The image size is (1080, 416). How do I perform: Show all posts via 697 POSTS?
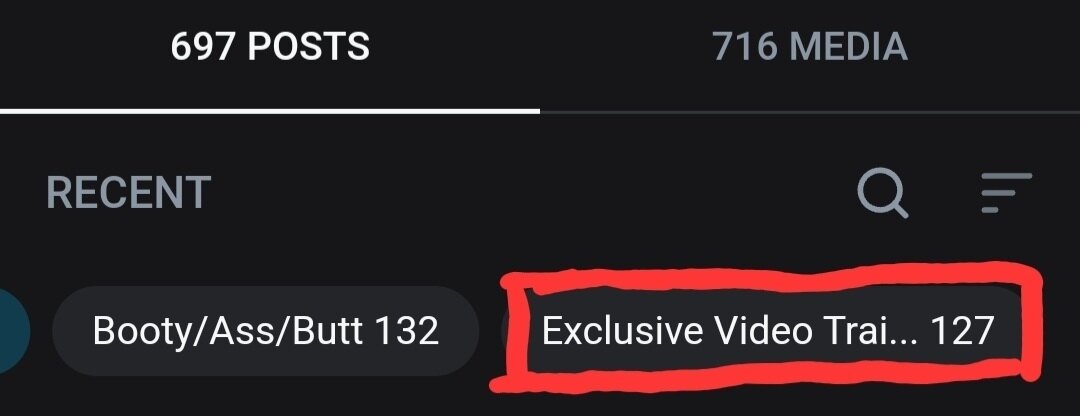coord(270,47)
